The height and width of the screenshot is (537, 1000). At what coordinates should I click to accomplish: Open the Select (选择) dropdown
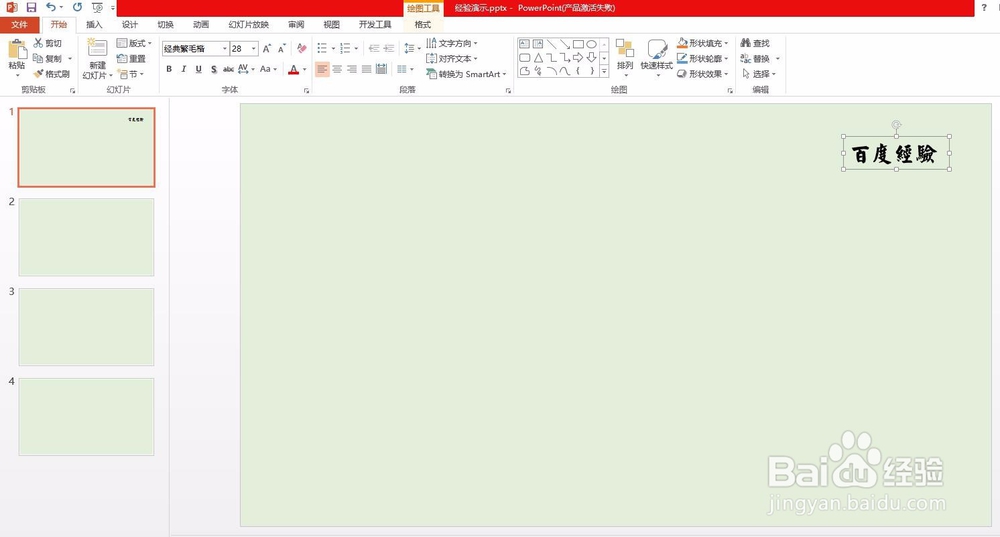pos(759,74)
